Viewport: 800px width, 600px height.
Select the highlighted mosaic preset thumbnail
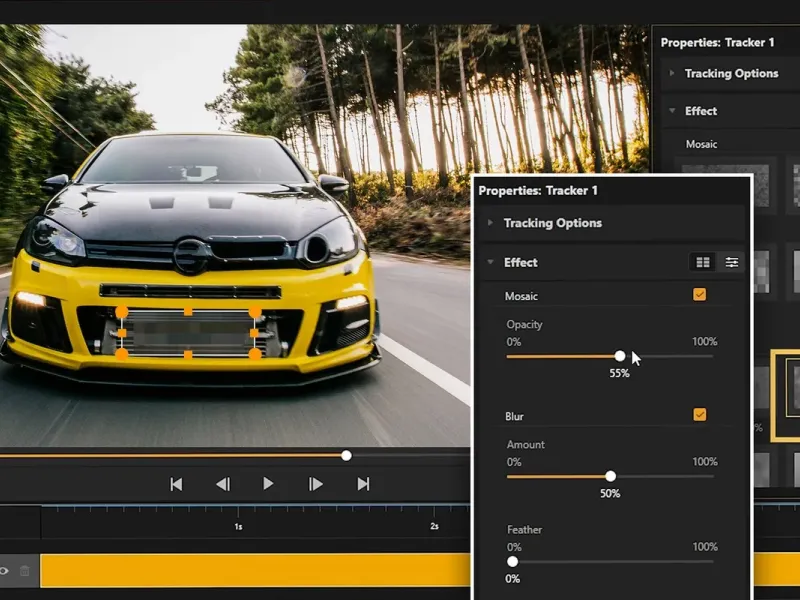[x=788, y=395]
